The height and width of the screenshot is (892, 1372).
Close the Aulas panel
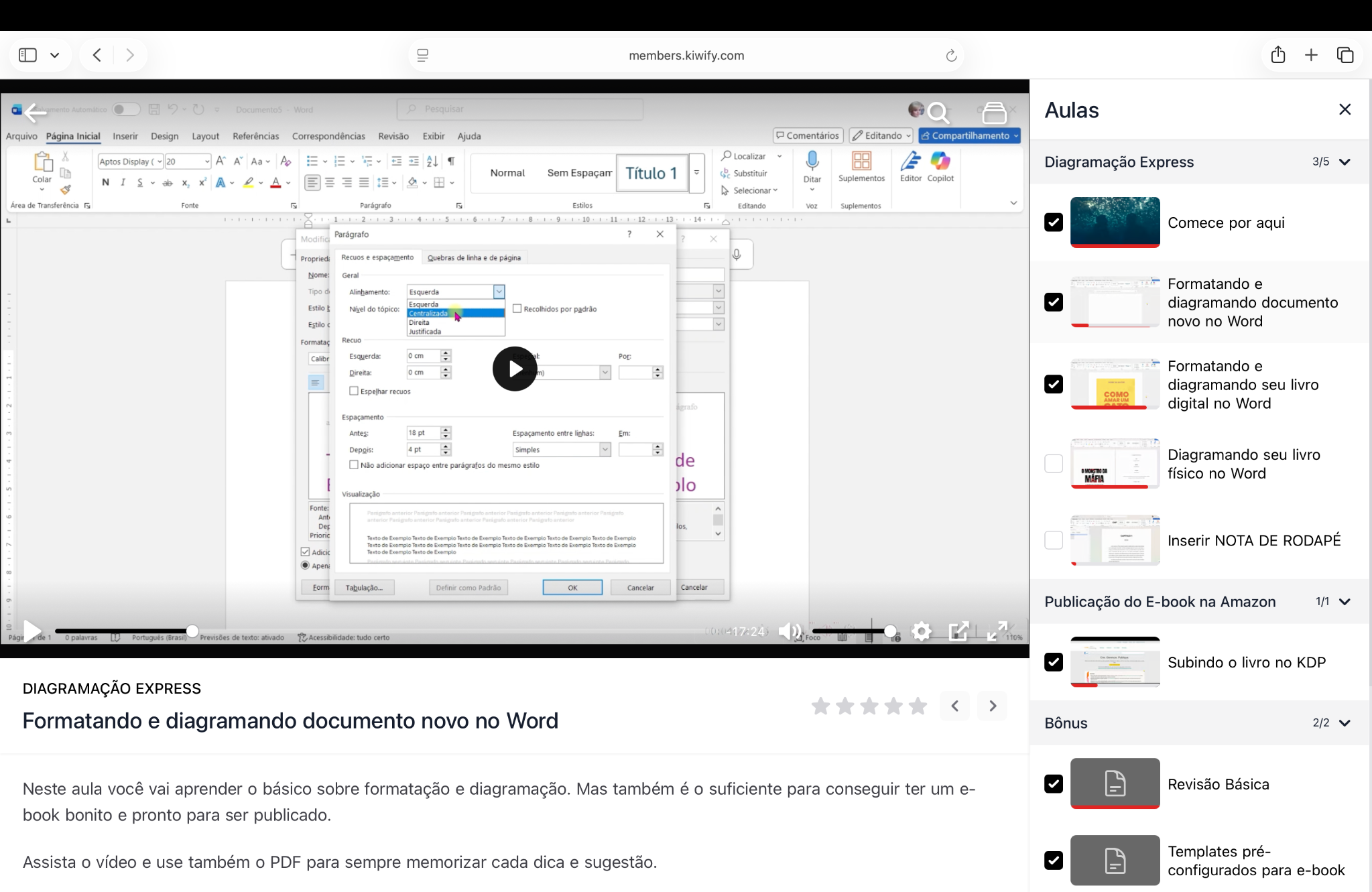1345,109
